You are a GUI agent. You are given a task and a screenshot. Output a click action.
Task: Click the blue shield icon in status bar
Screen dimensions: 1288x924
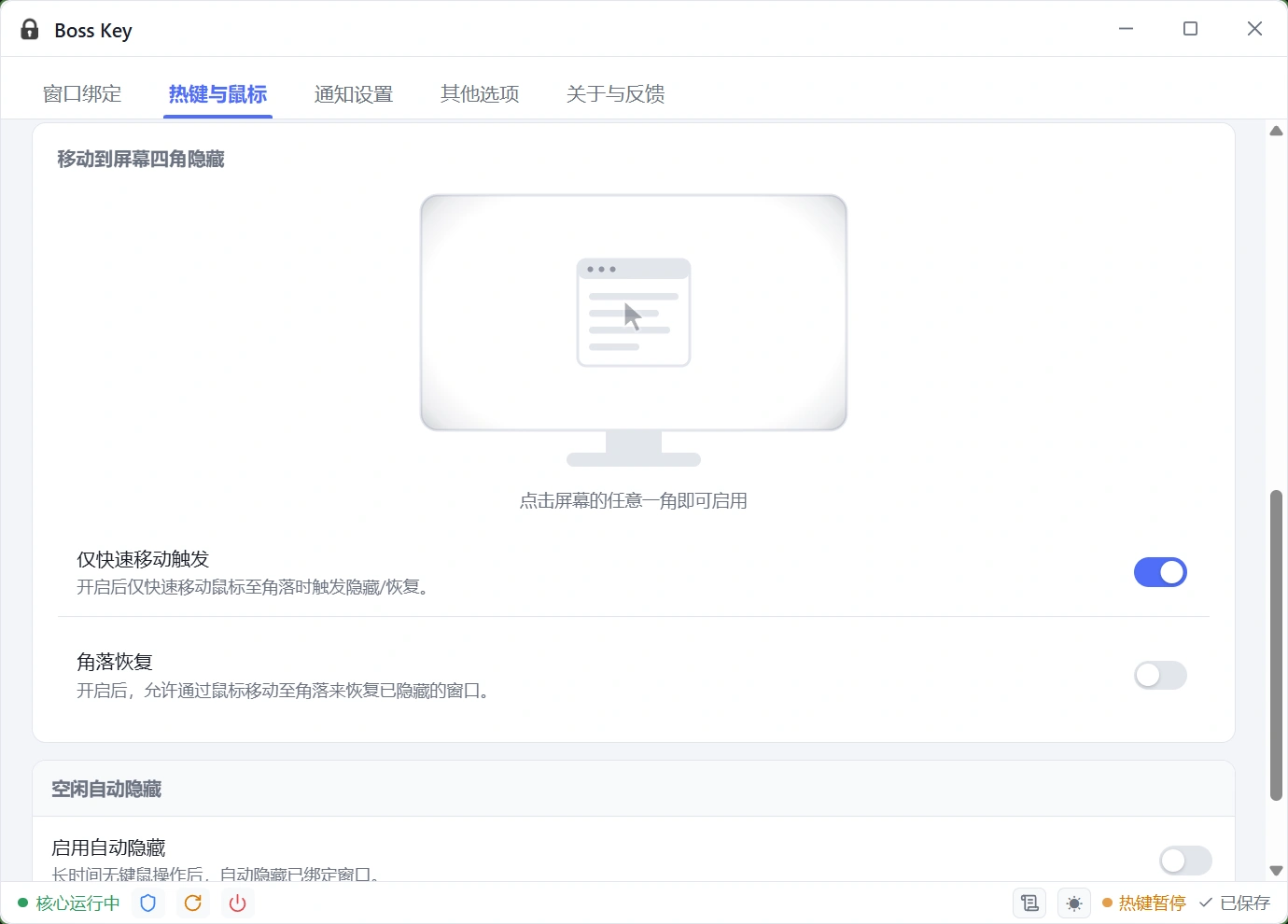pyautogui.click(x=147, y=903)
